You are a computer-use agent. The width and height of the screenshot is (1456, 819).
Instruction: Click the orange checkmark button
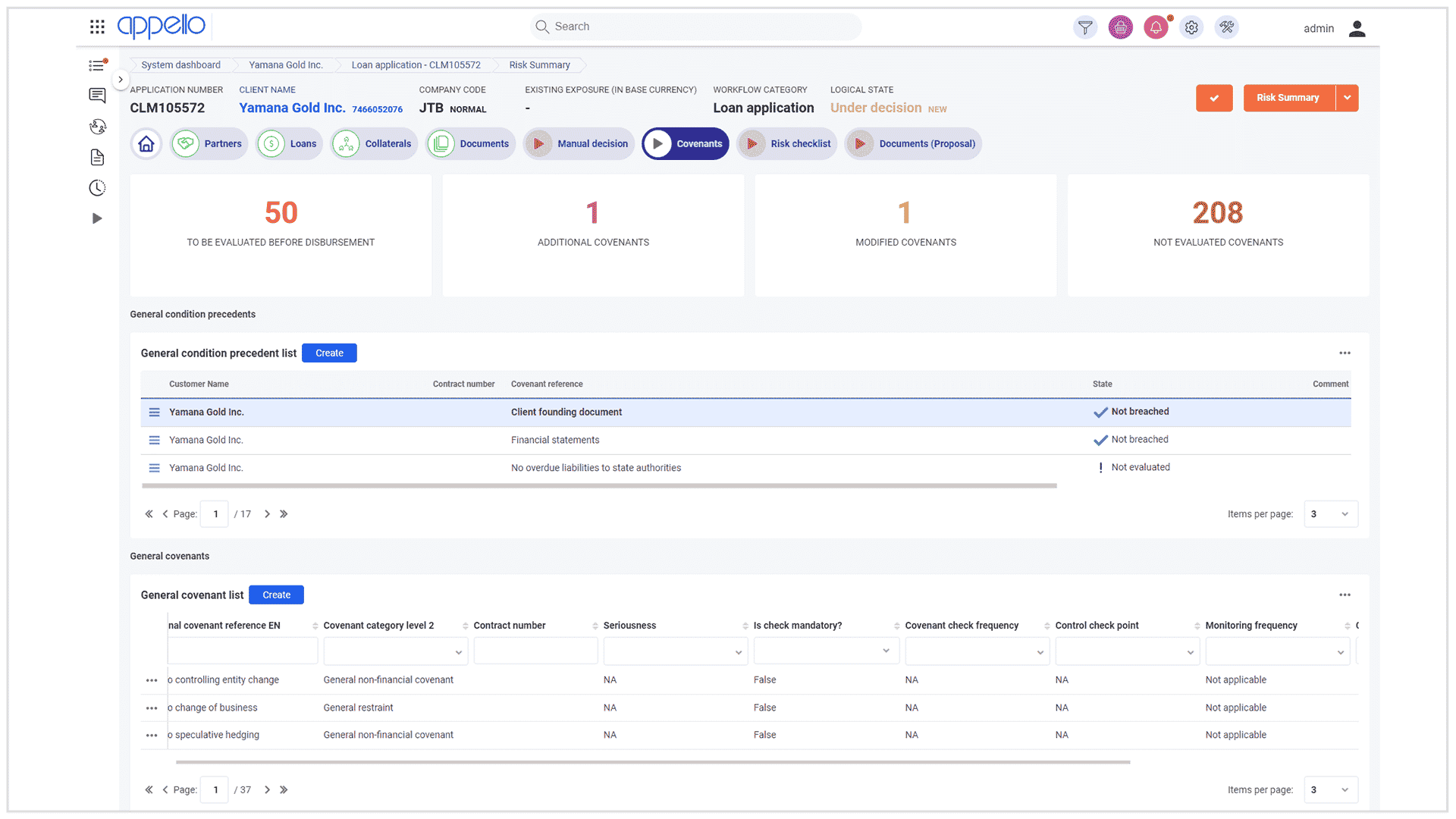(x=1214, y=98)
